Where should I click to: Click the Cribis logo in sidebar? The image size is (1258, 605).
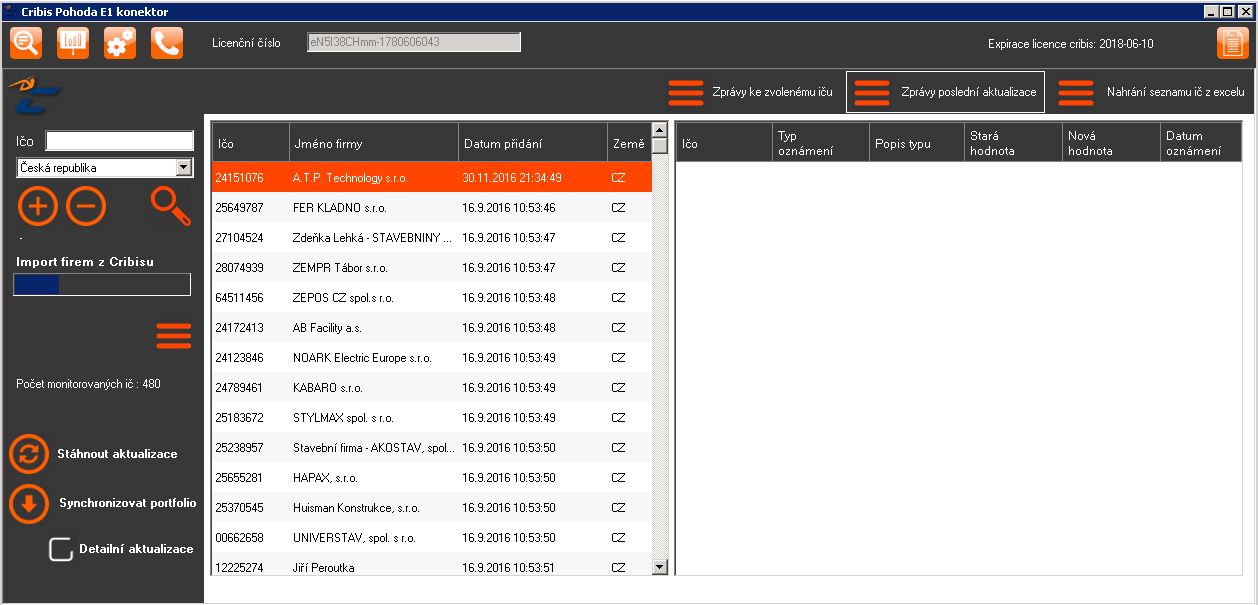click(x=35, y=96)
